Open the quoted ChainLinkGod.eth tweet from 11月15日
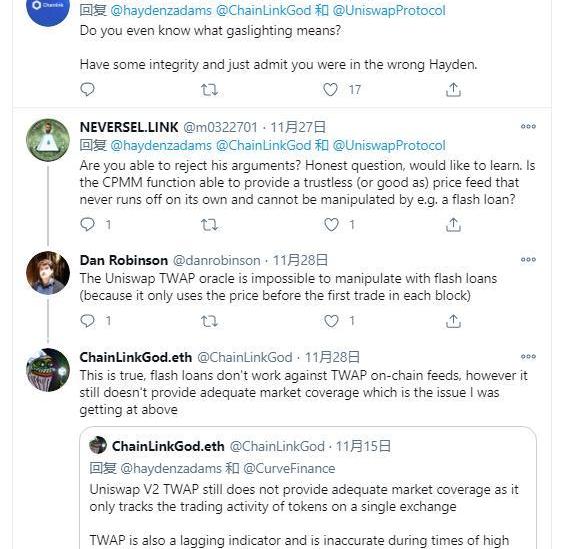The image size is (562, 549). (308, 487)
